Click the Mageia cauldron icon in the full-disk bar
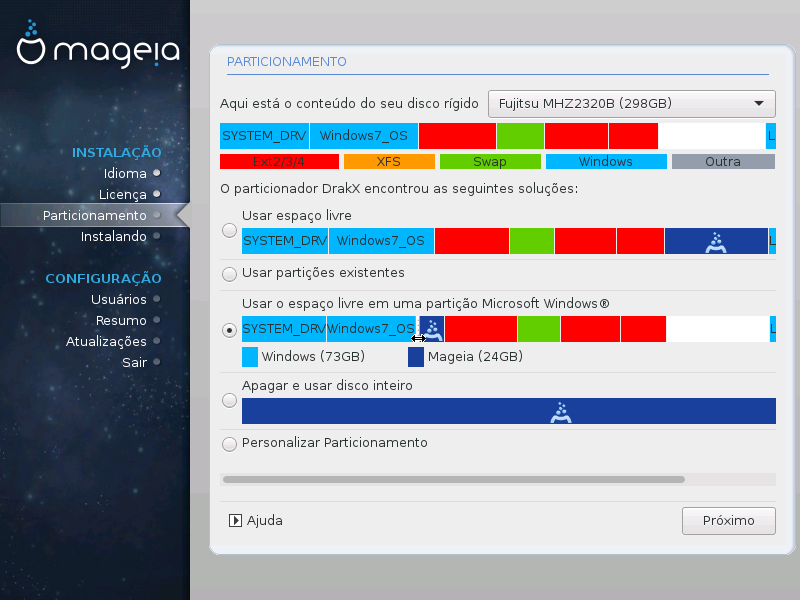 (x=561, y=411)
